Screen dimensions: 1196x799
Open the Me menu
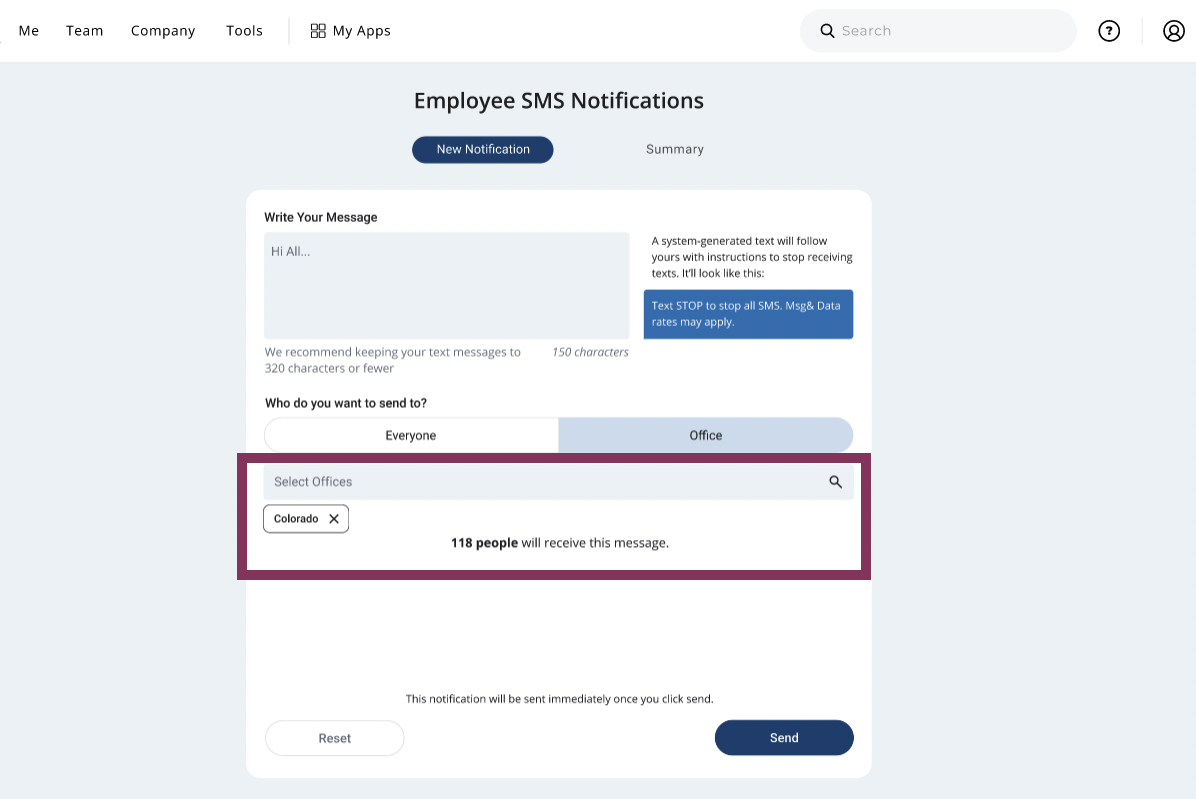pos(29,30)
